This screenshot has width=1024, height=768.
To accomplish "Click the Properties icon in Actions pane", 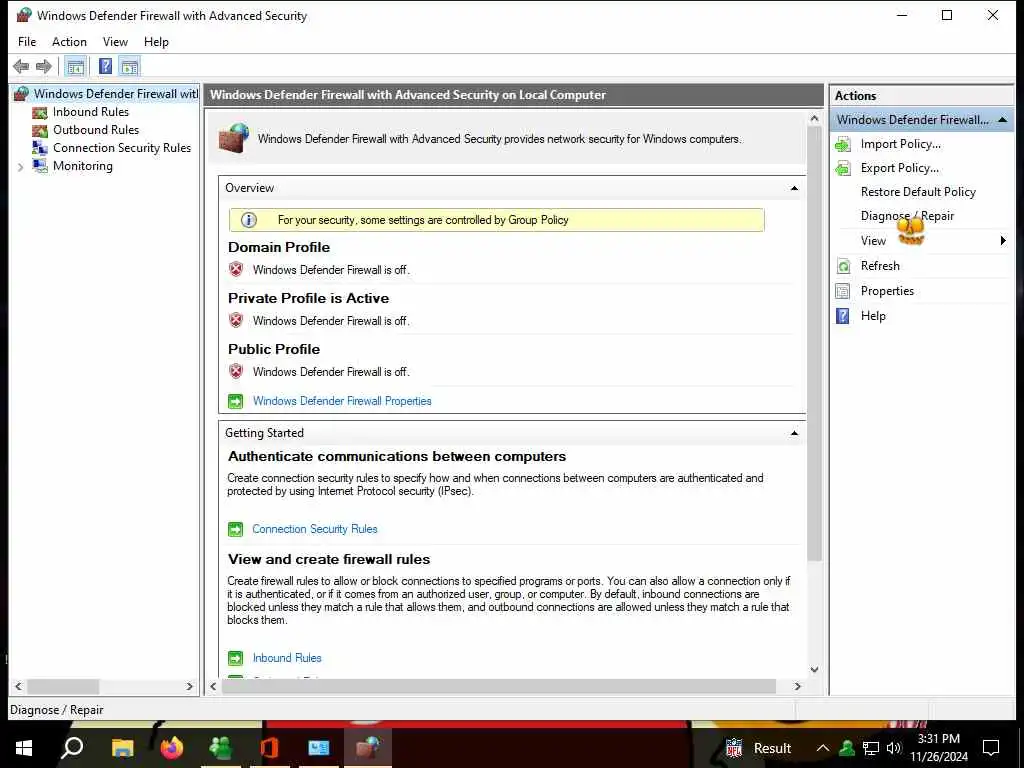I will coord(843,291).
